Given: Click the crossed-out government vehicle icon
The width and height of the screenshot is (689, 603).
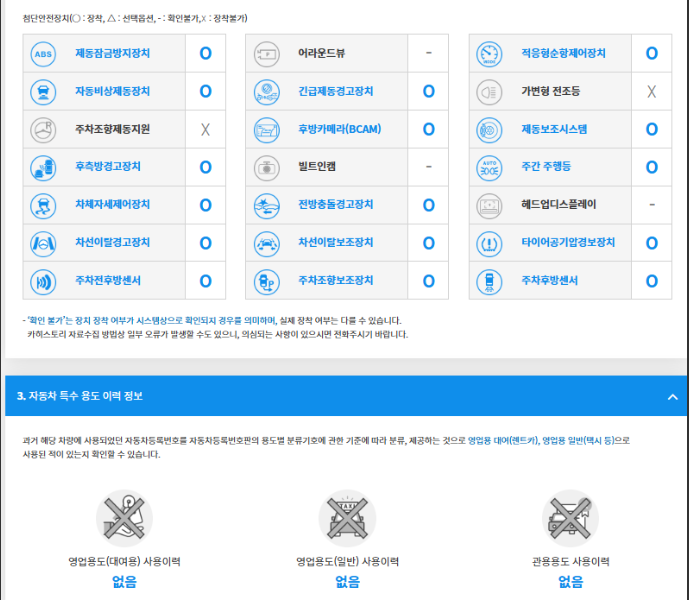Looking at the screenshot, I should (x=570, y=518).
